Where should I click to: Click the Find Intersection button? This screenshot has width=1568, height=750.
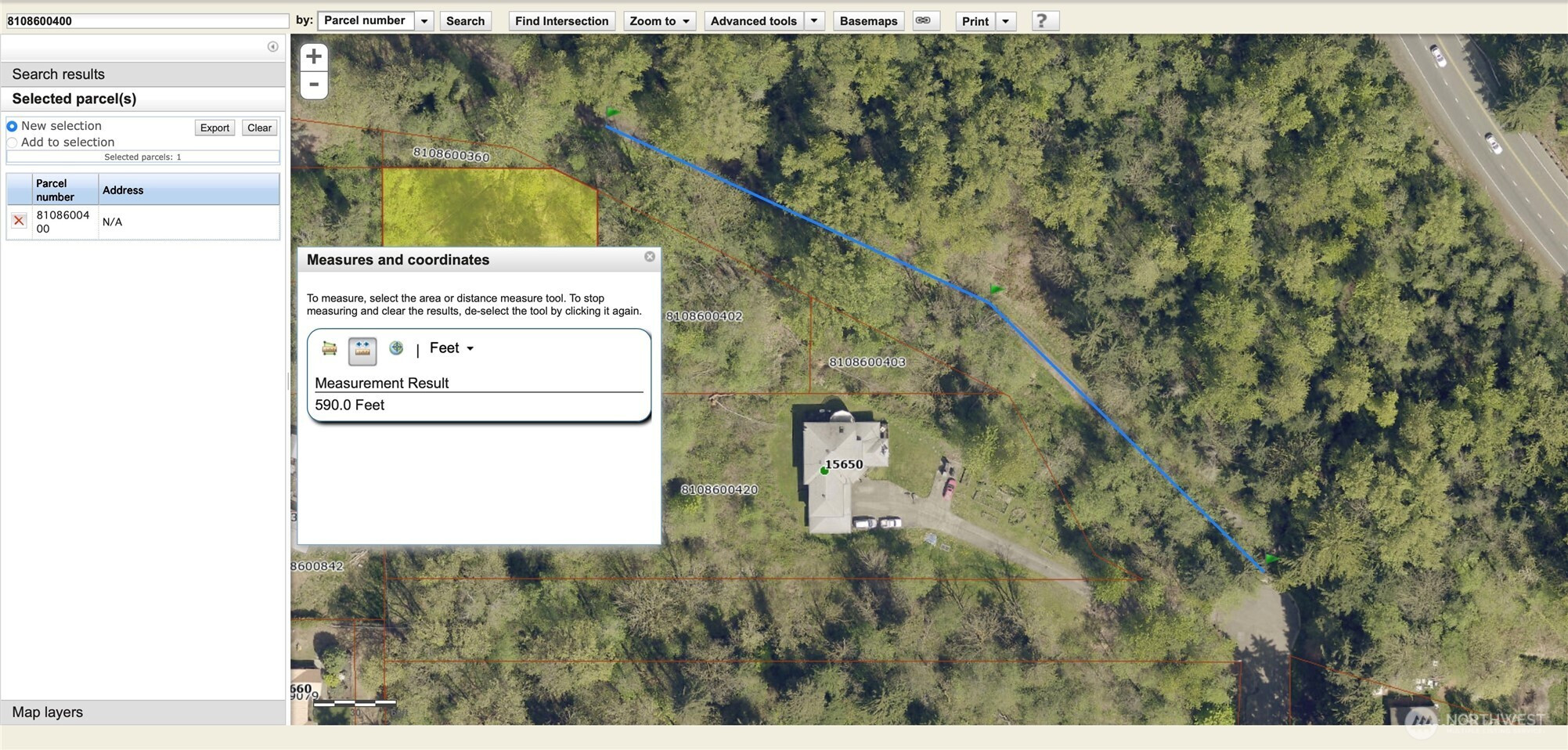(x=561, y=21)
